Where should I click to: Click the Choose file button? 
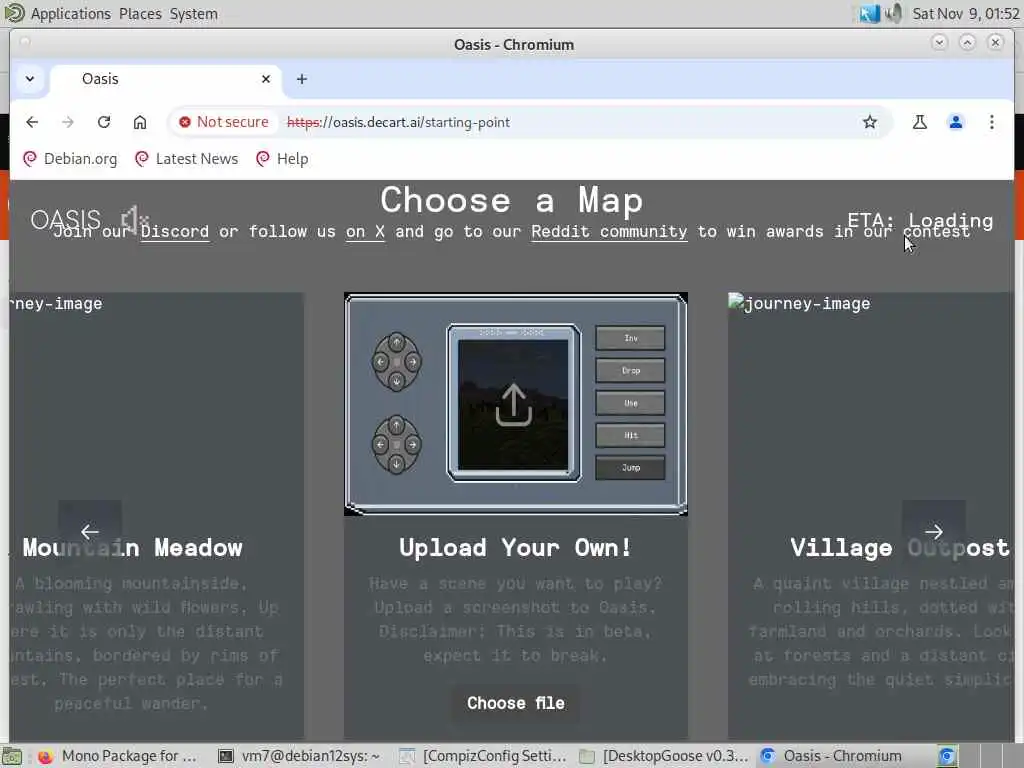[x=515, y=703]
